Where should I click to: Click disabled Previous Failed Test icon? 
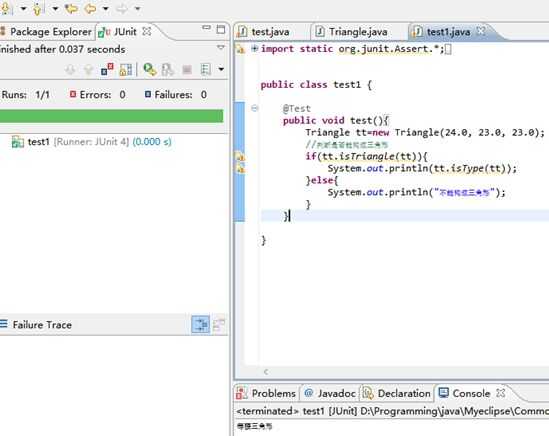tap(88, 70)
